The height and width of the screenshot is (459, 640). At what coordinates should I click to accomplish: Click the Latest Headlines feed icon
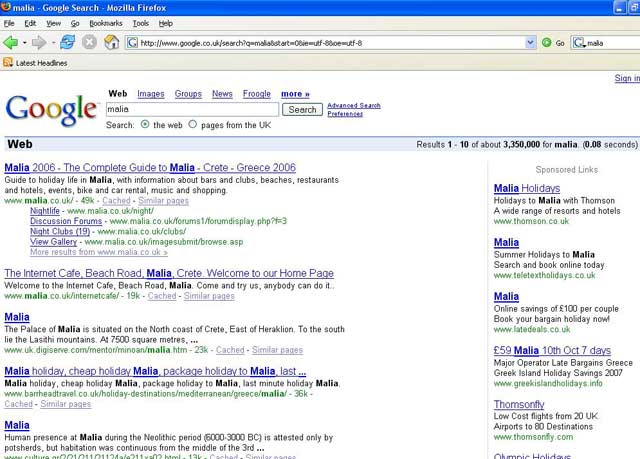tap(8, 62)
